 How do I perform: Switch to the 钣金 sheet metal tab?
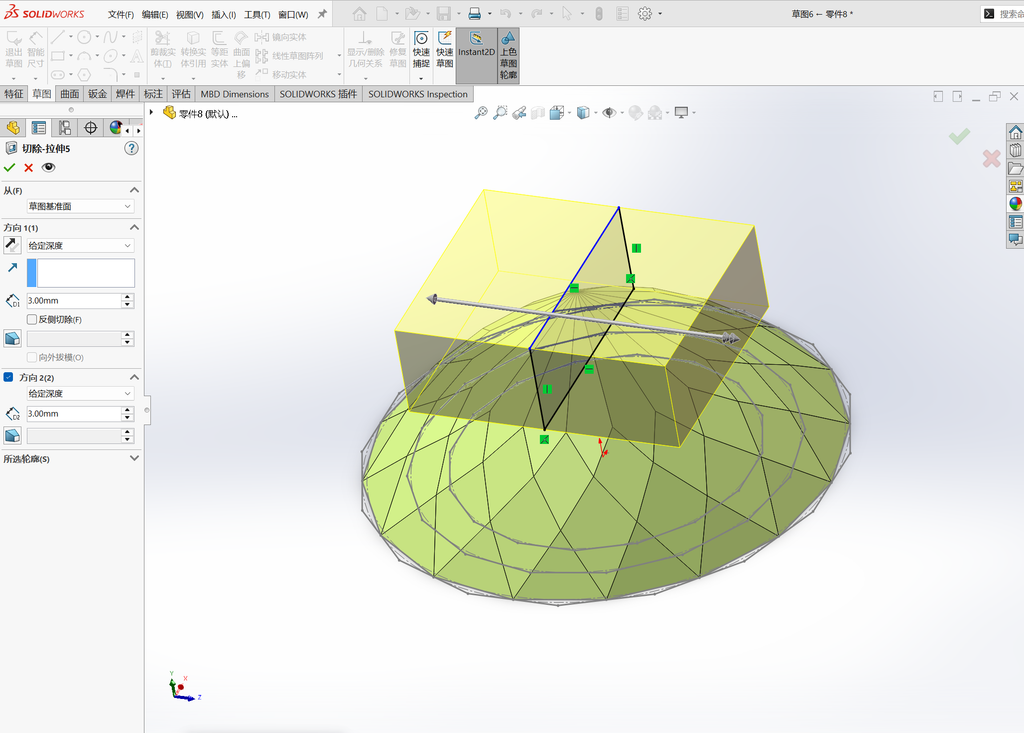point(97,94)
